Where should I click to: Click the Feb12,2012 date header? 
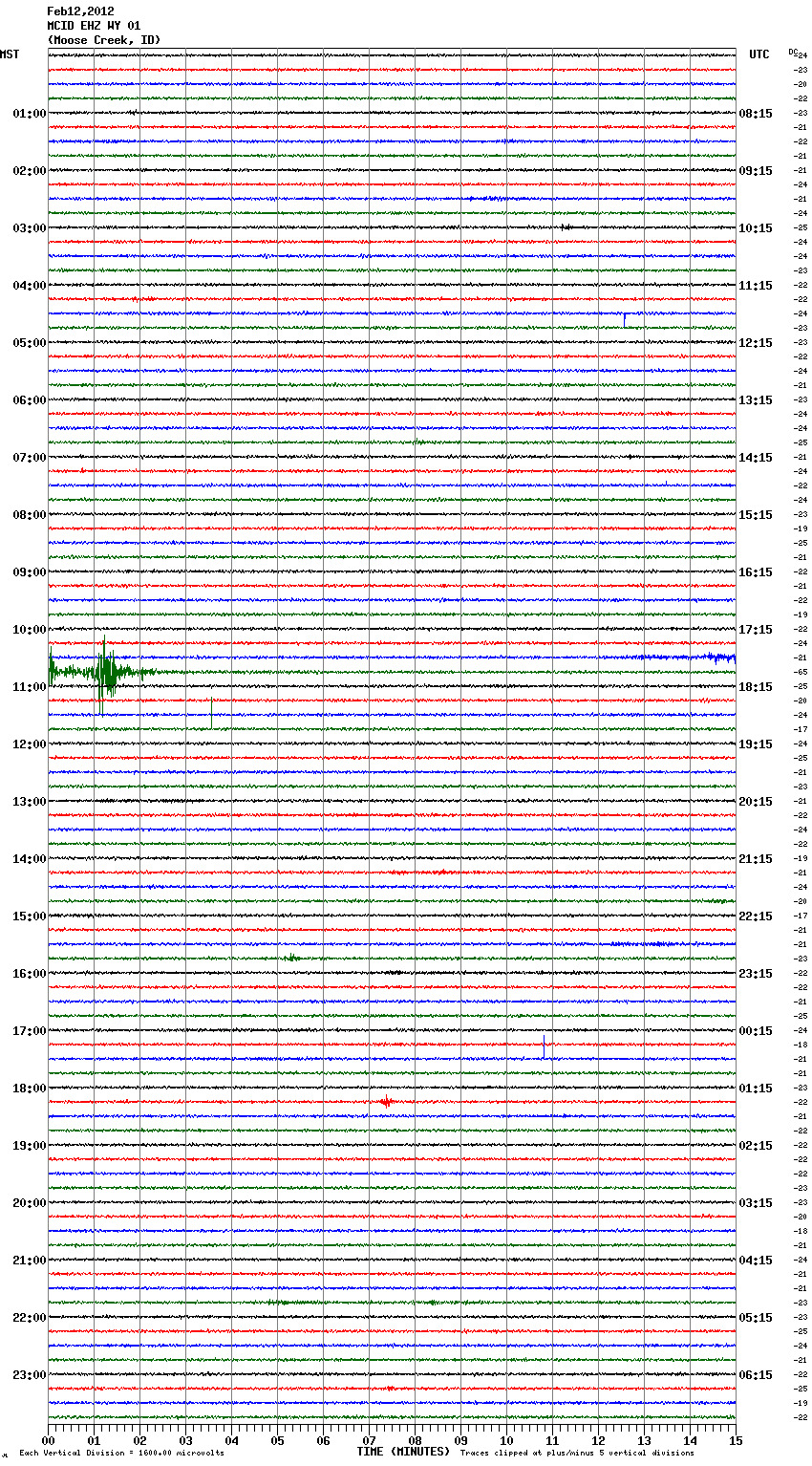pos(80,11)
